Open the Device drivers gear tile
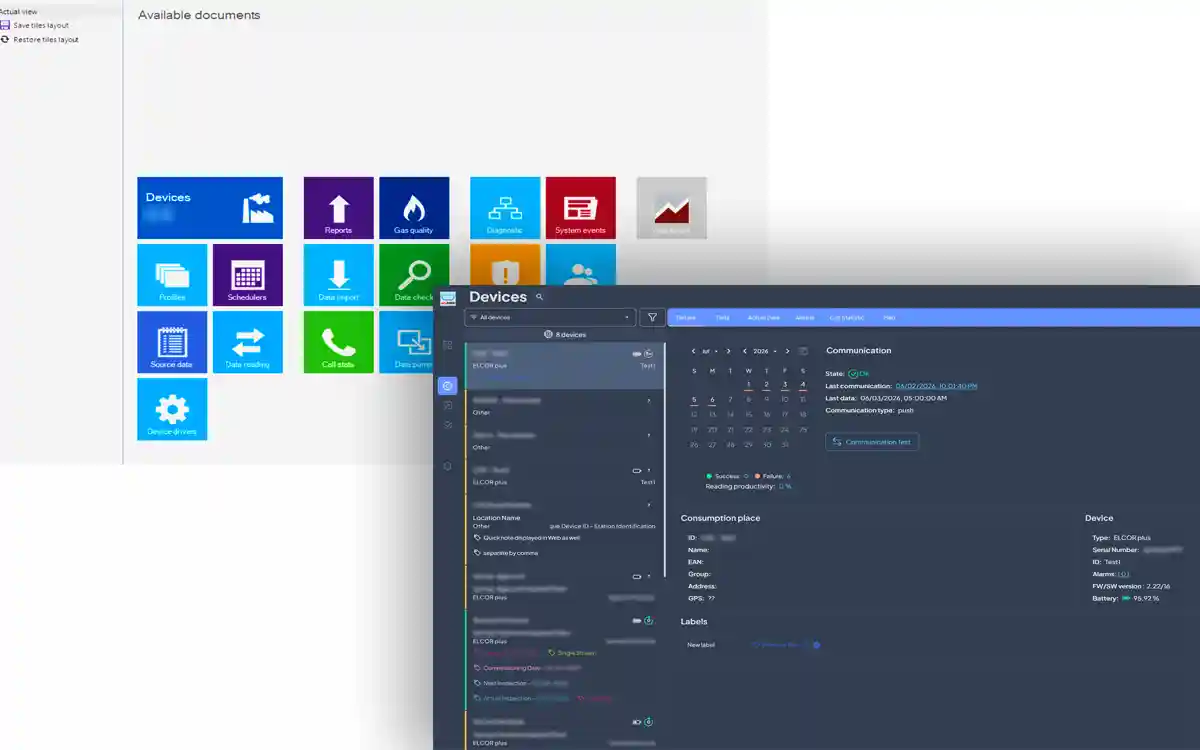 (172, 409)
